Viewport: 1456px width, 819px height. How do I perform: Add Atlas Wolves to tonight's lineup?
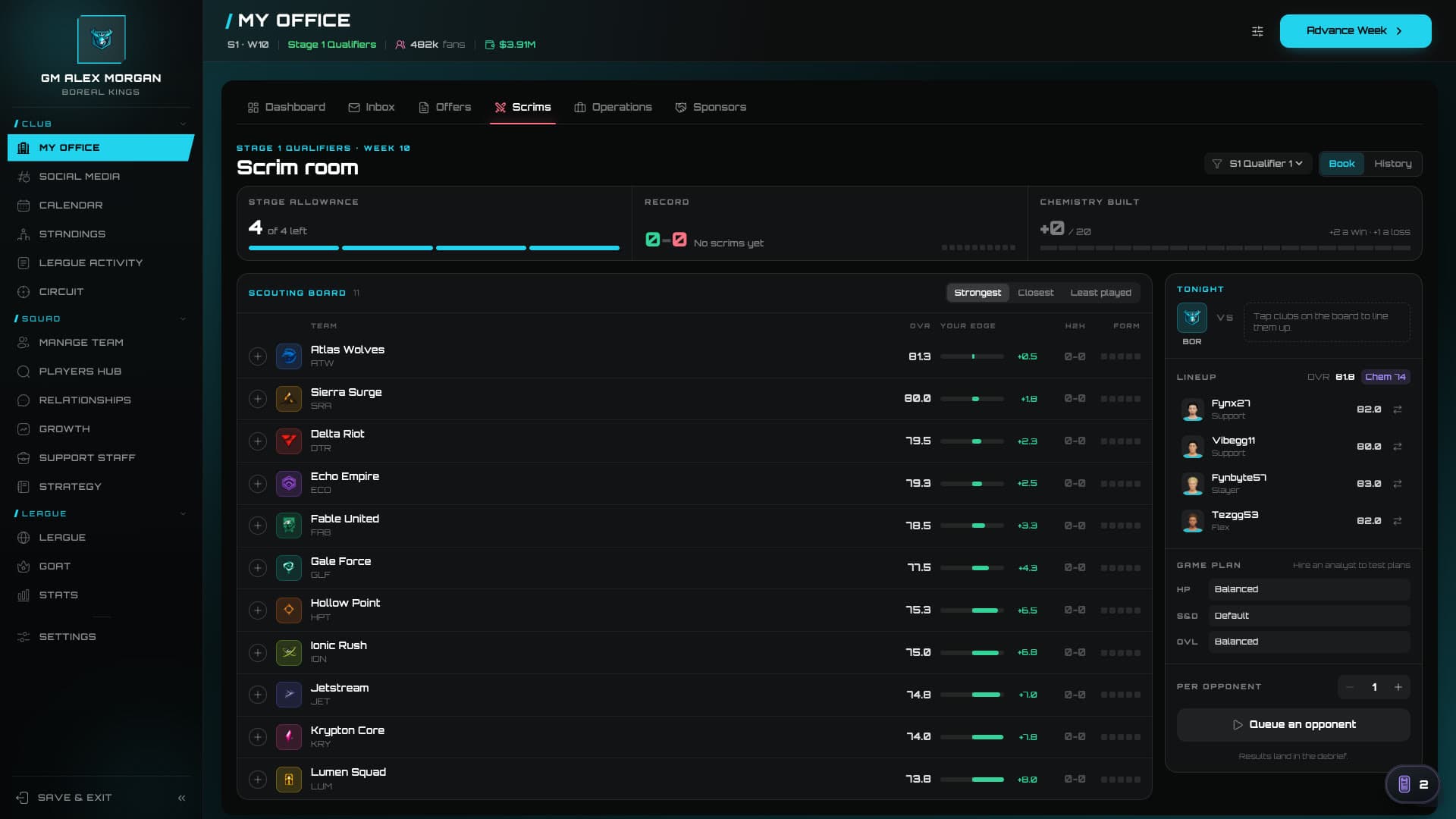click(x=258, y=356)
